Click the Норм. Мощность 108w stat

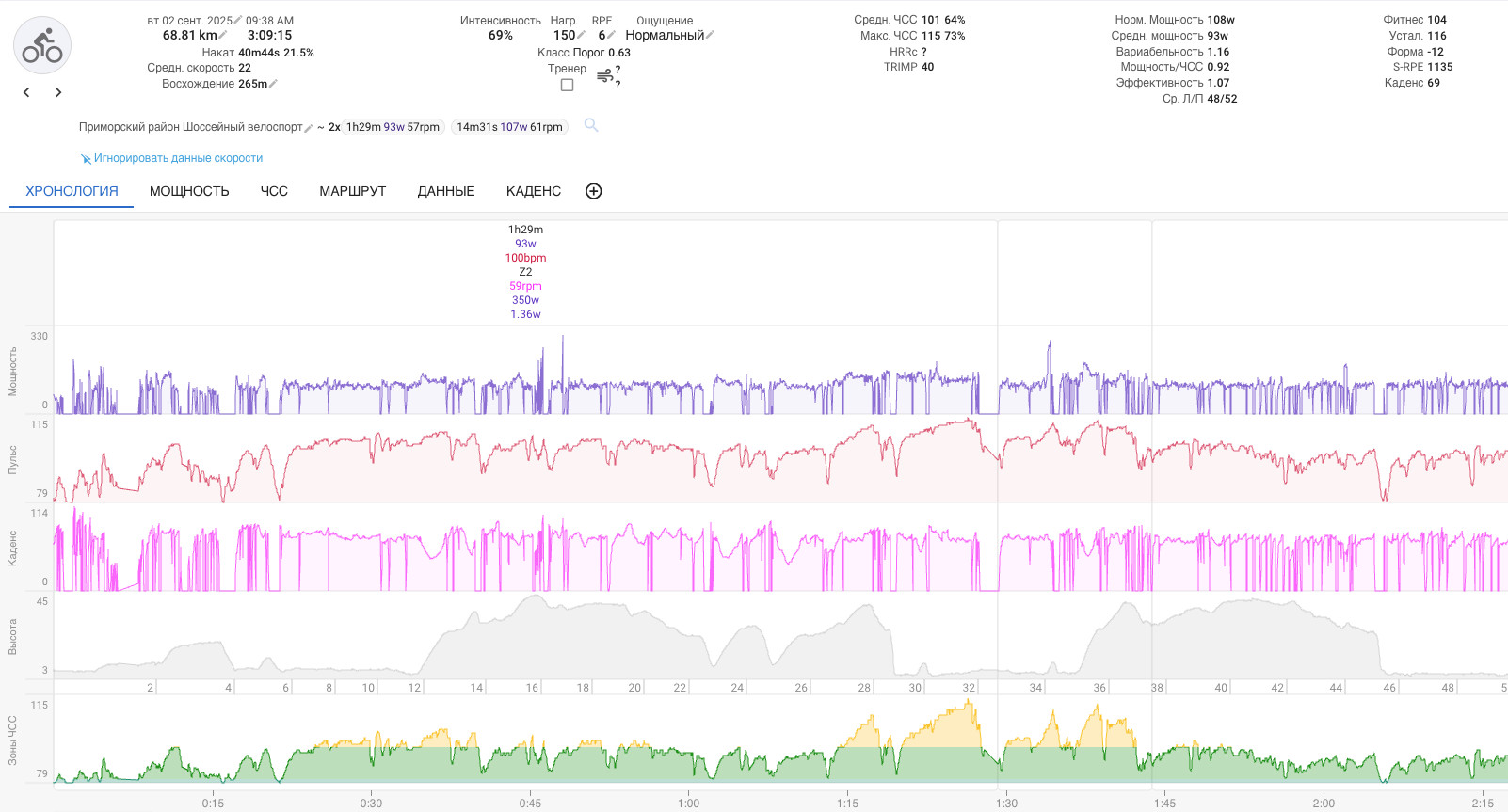[1175, 20]
